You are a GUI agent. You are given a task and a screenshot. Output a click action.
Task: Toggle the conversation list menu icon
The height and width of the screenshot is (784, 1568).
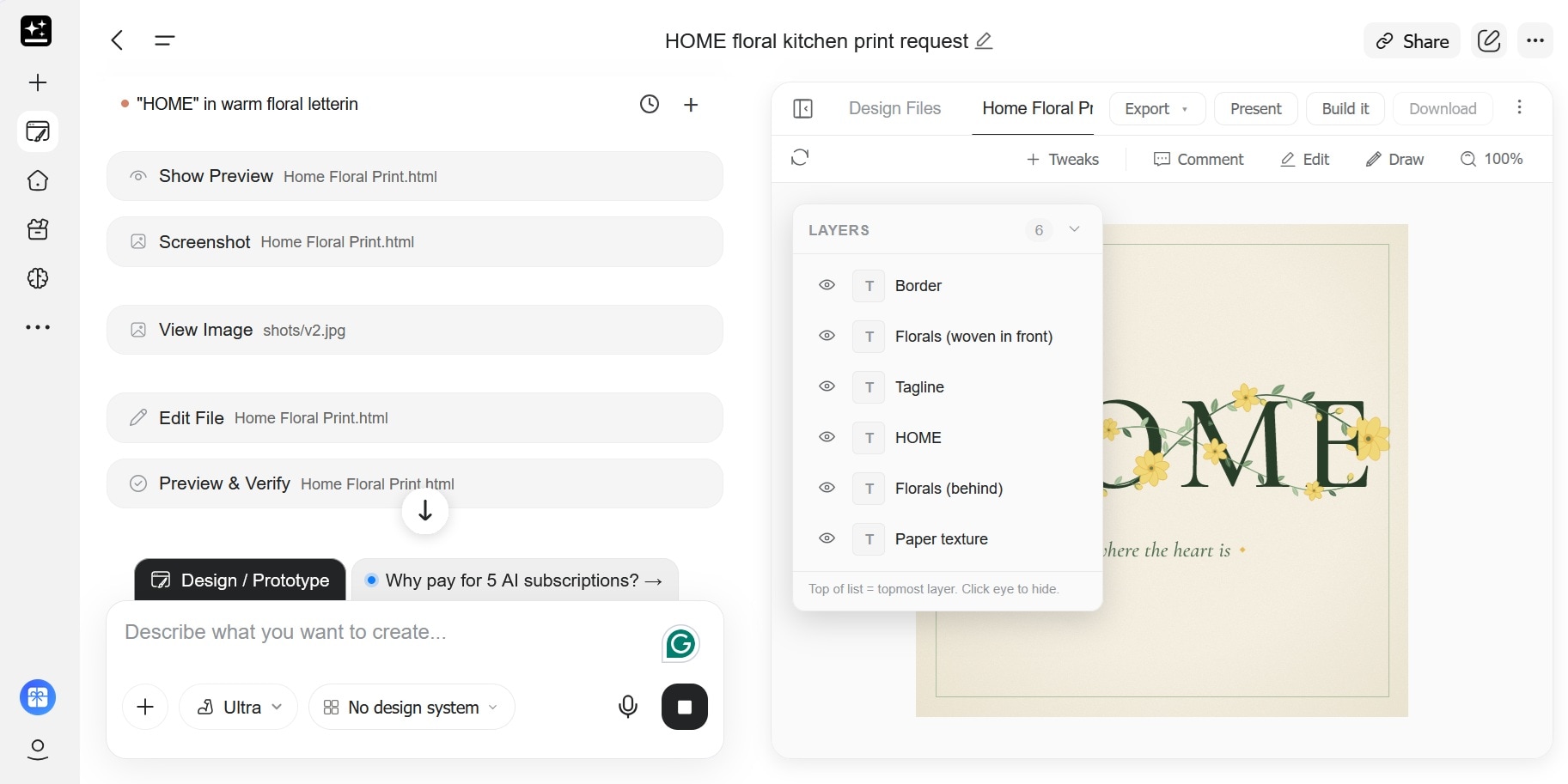click(165, 40)
